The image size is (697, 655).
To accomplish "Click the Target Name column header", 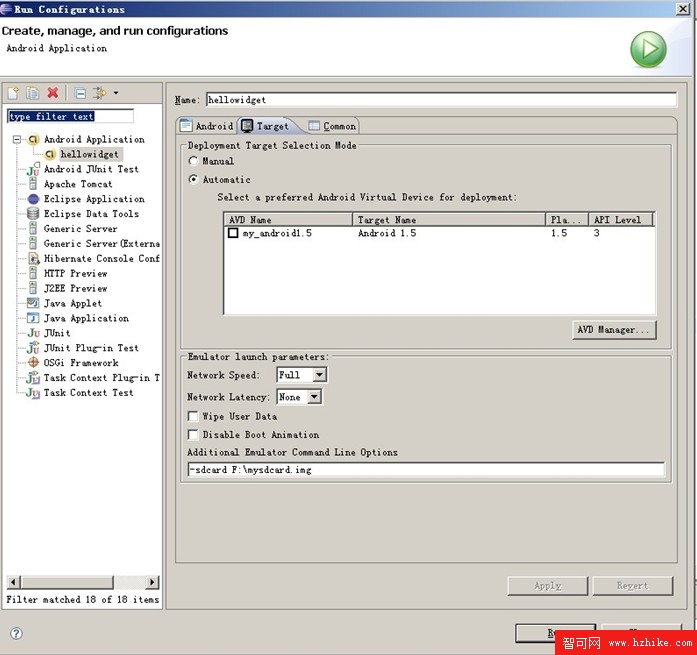I will click(449, 220).
